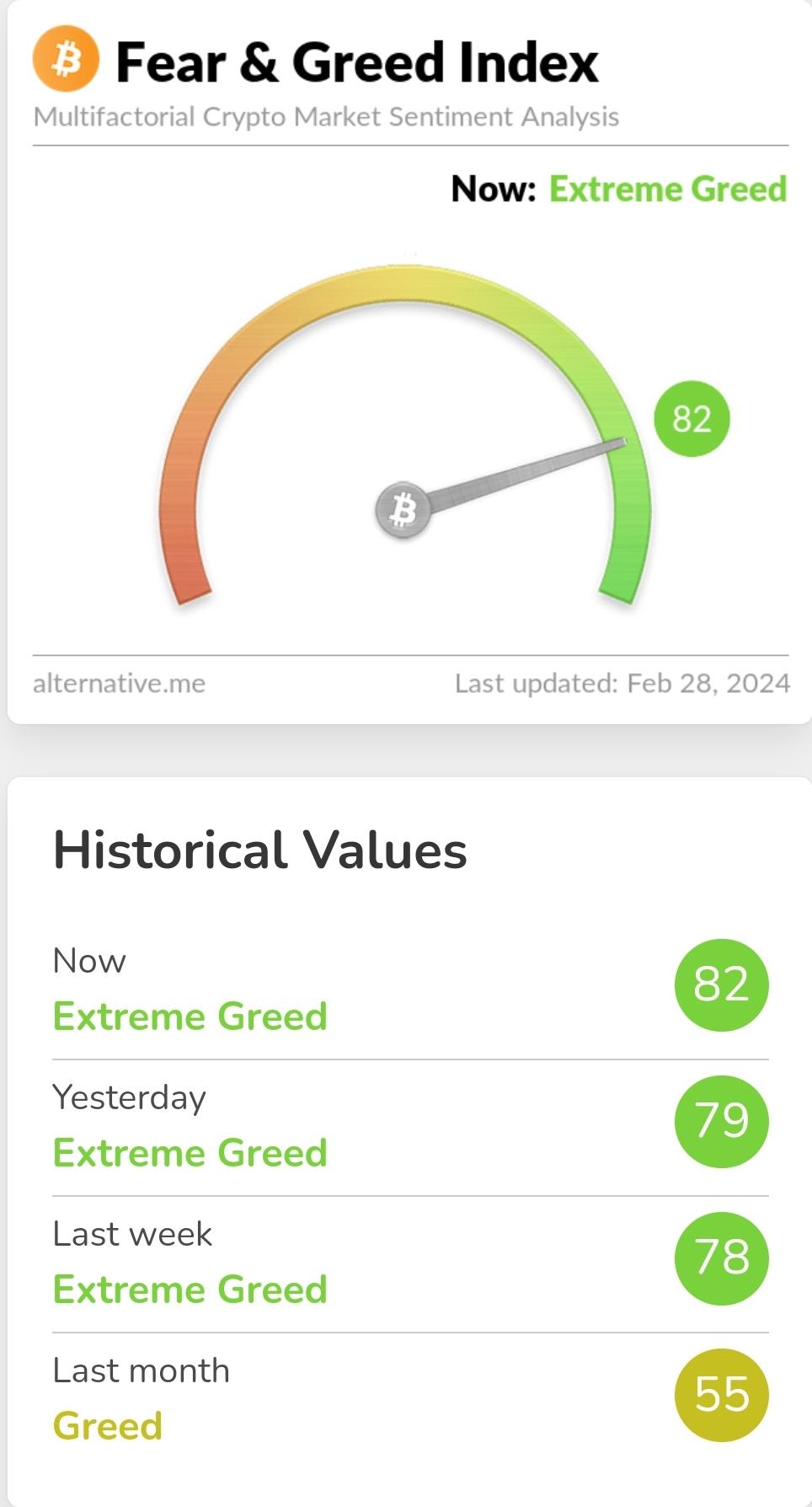Click the orange Bitcoin logo icon
This screenshot has height=1507, width=812.
(x=66, y=60)
